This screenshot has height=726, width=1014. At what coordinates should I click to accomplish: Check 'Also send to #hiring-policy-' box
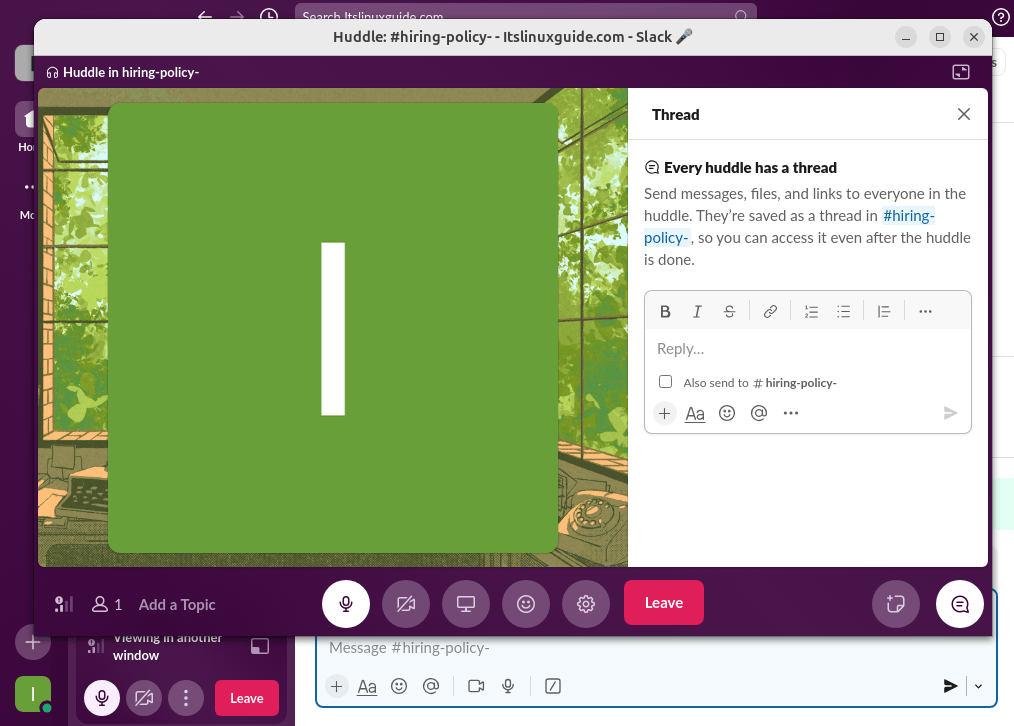[x=666, y=382]
